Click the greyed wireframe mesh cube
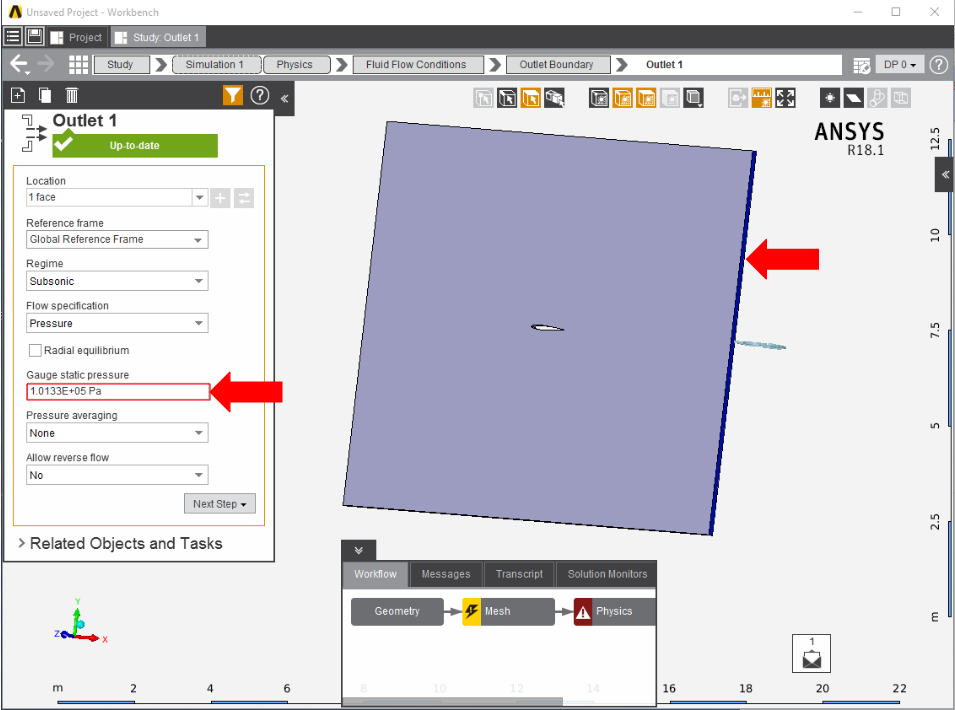 [x=669, y=98]
